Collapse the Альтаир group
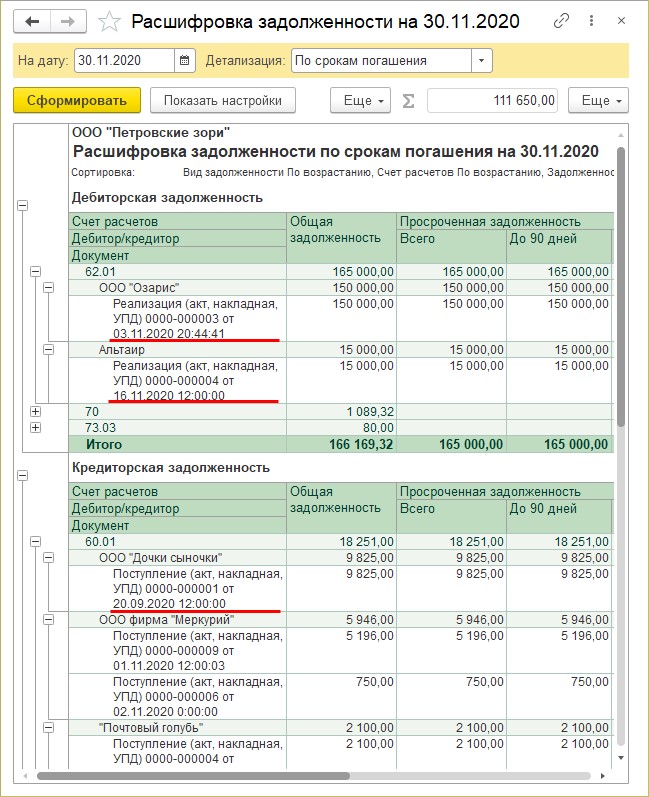 (x=48, y=350)
